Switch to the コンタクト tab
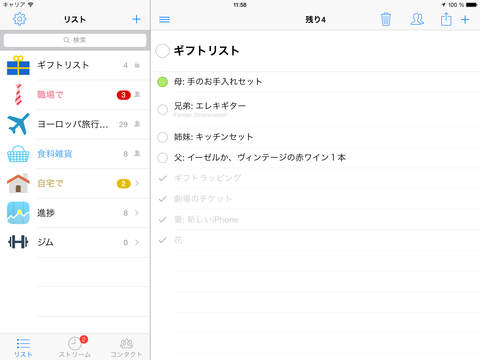This screenshot has width=480, height=360. 126,347
